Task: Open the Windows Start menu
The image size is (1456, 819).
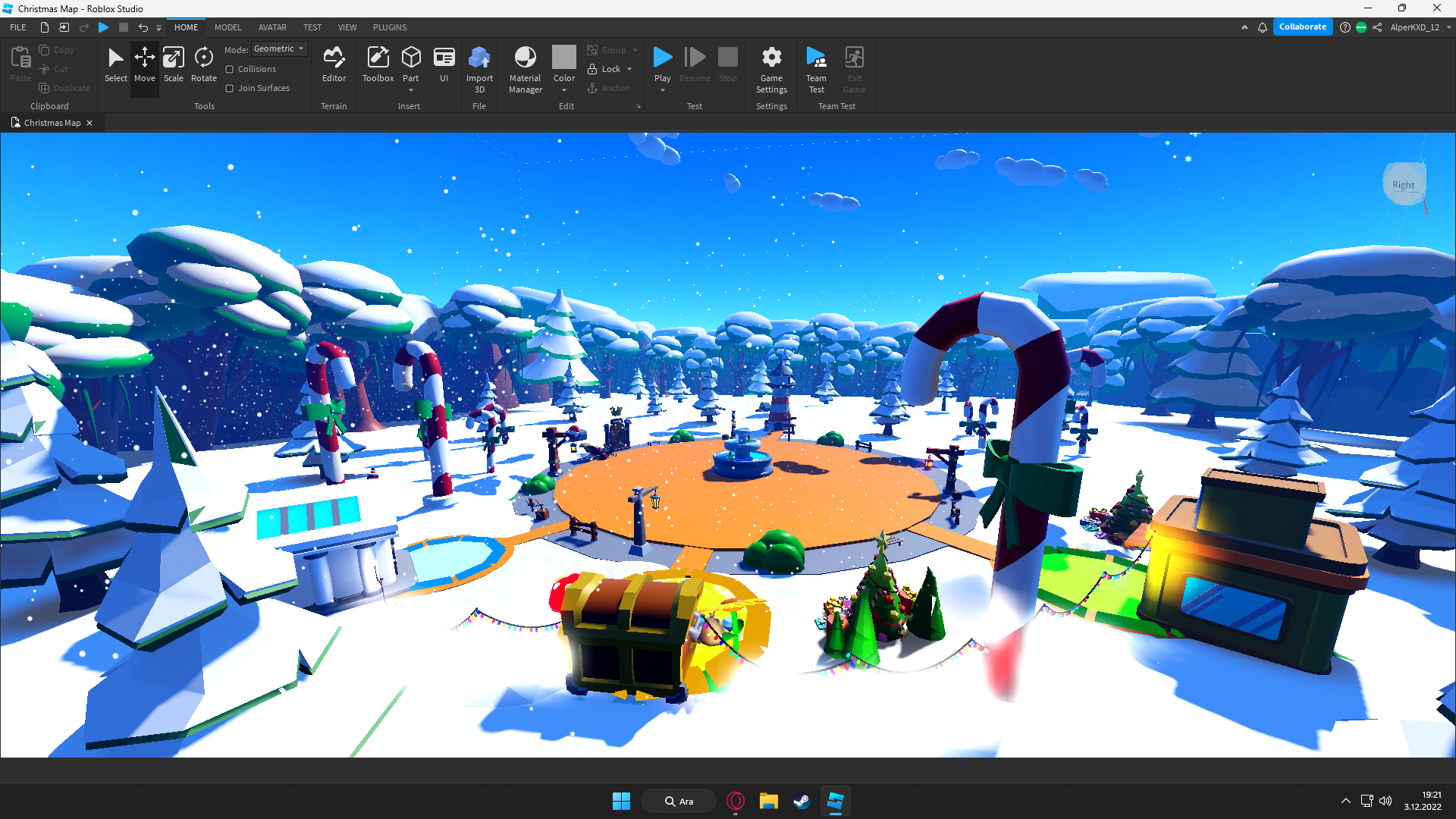Action: pos(621,801)
